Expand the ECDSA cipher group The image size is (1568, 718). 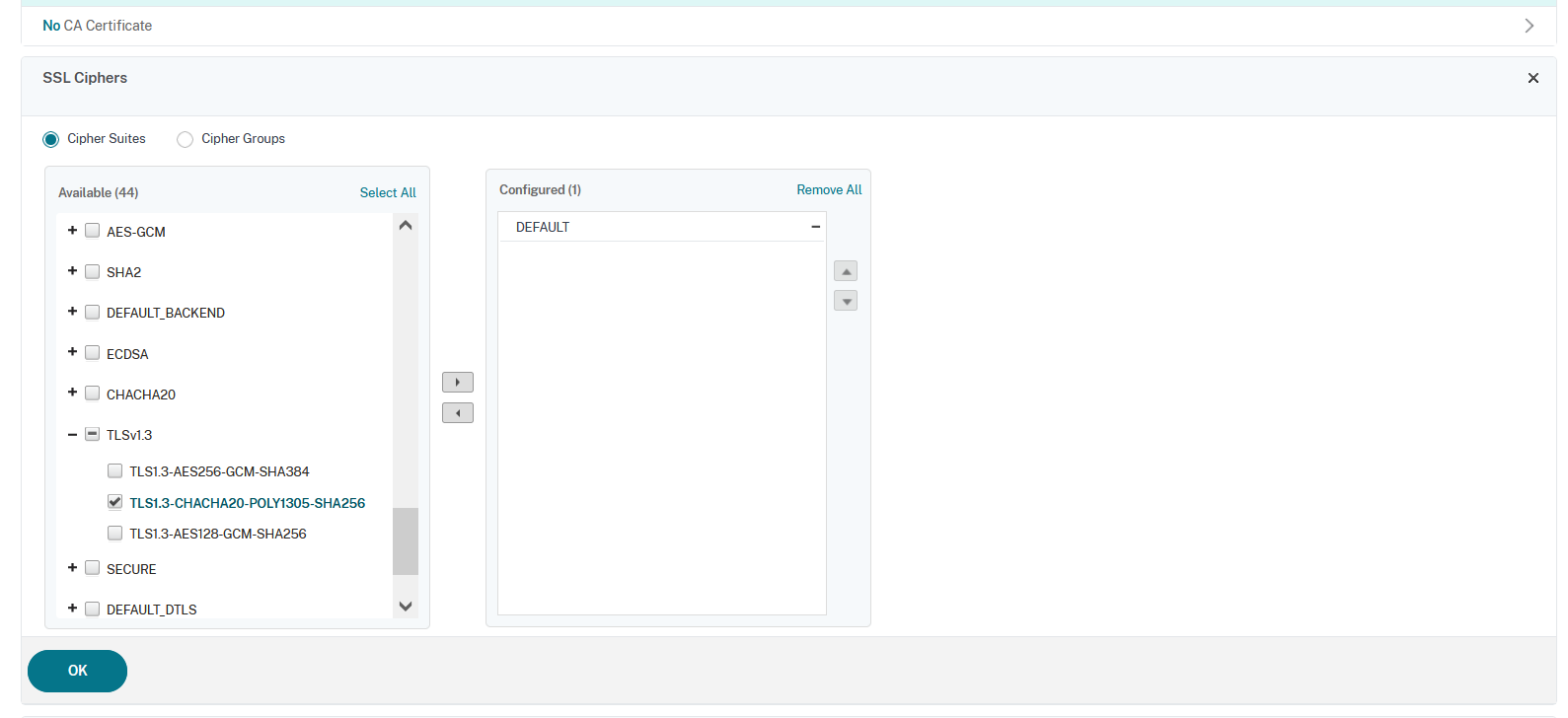72,351
